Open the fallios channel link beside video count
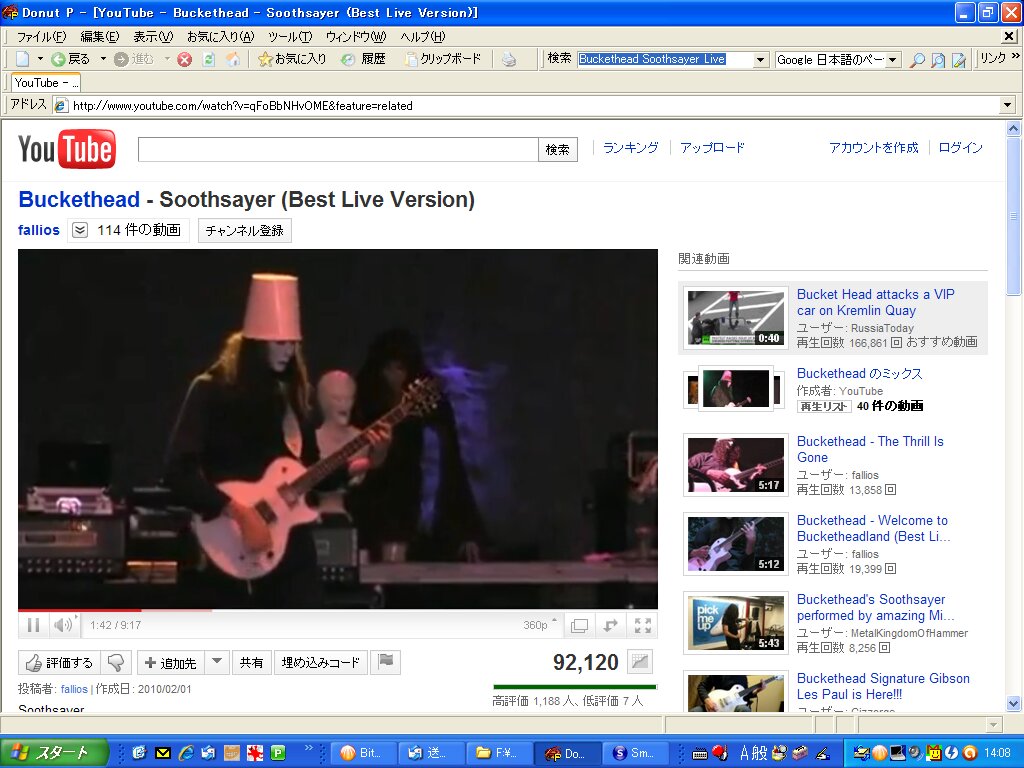 (39, 230)
